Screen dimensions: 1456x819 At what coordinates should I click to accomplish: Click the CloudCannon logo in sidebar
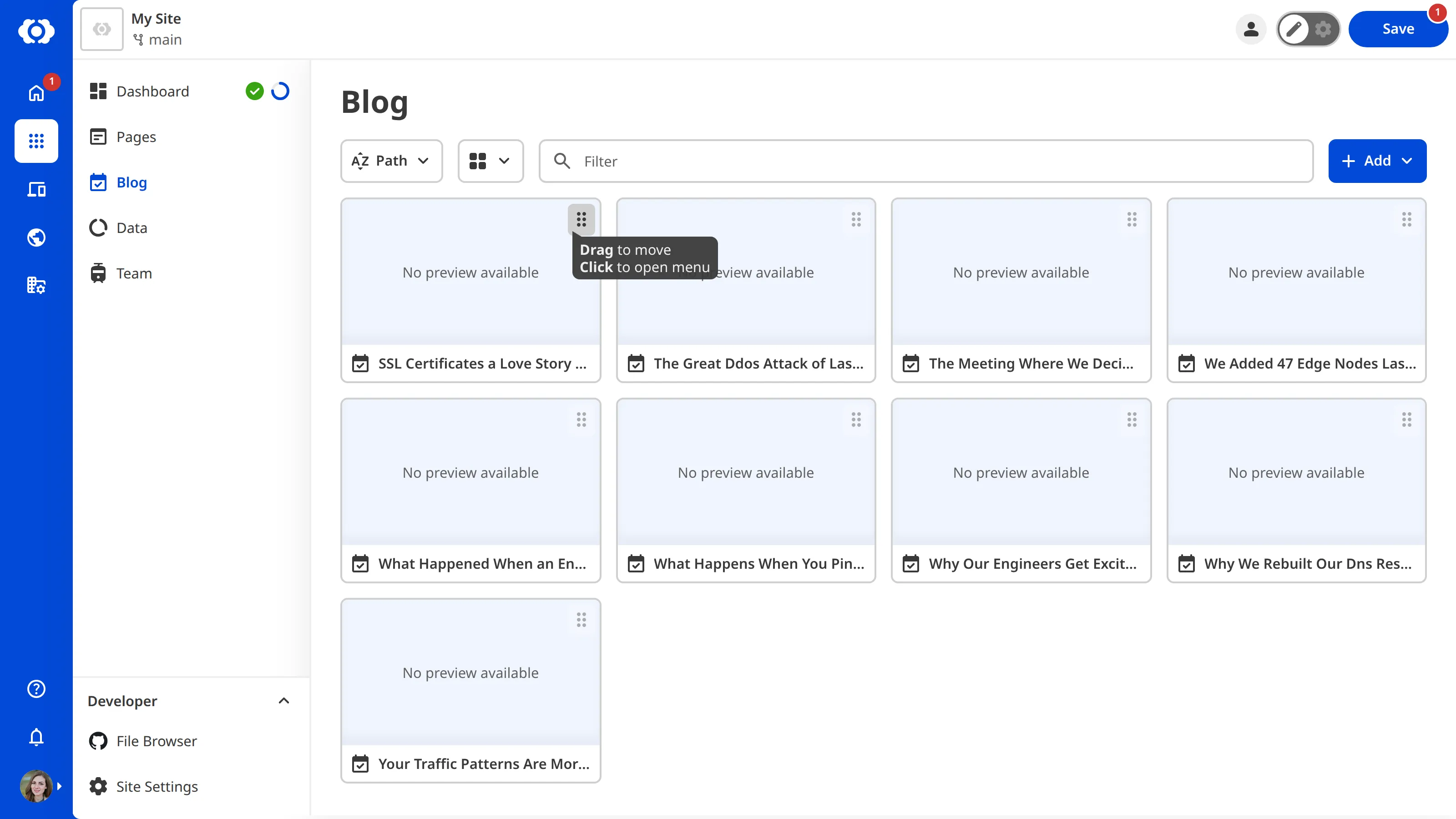pyautogui.click(x=36, y=30)
